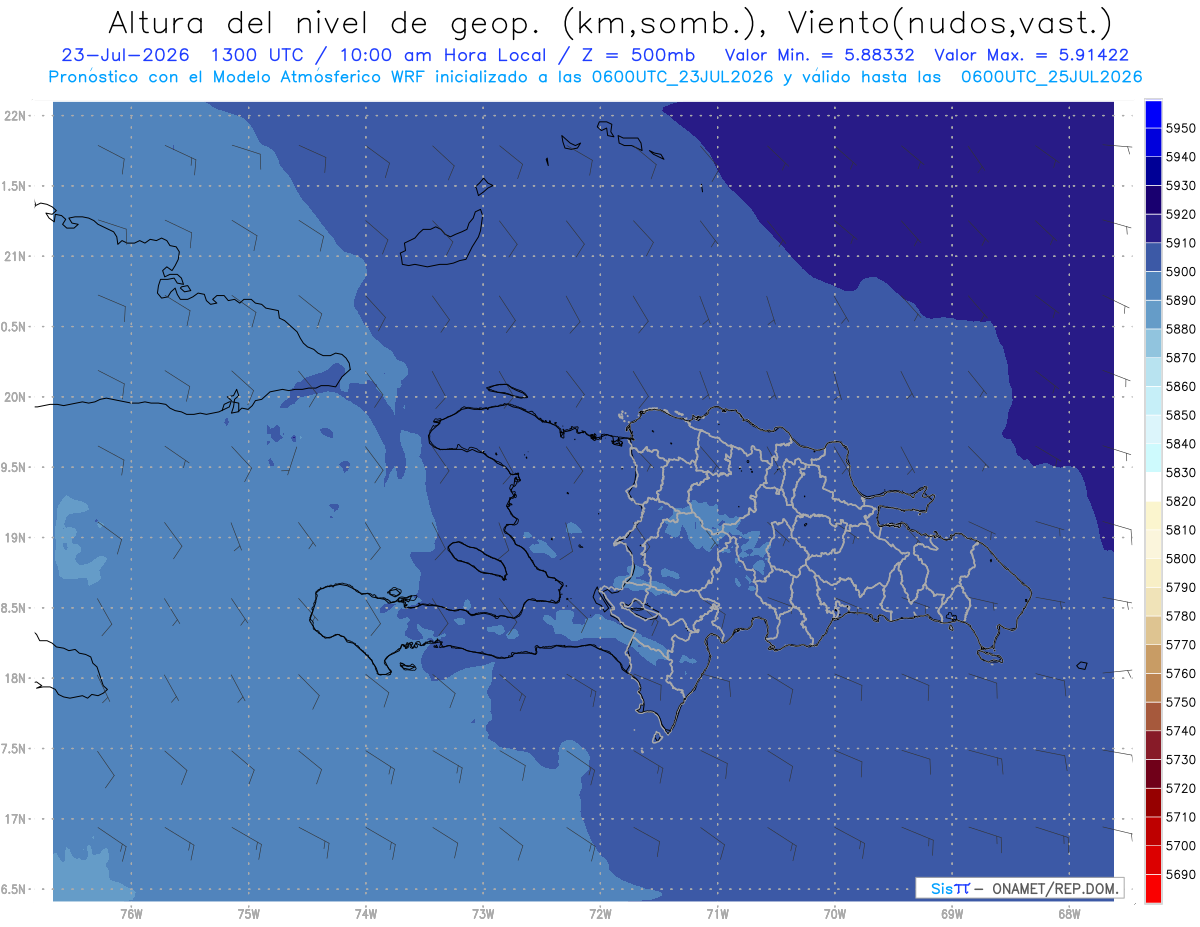This screenshot has height=927, width=1200.
Task: Click the legend value 5890
Action: (x=1180, y=300)
